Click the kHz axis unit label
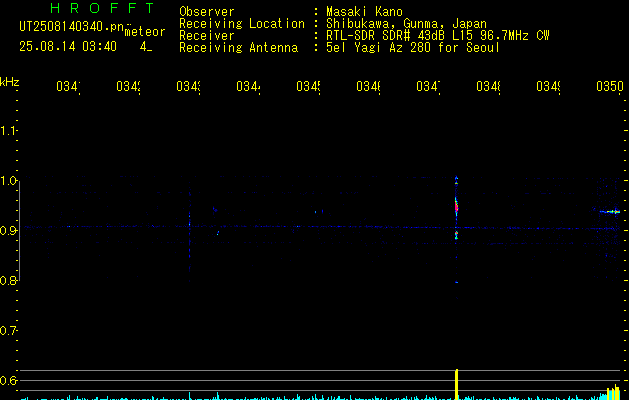This screenshot has width=629, height=400. pyautogui.click(x=10, y=81)
